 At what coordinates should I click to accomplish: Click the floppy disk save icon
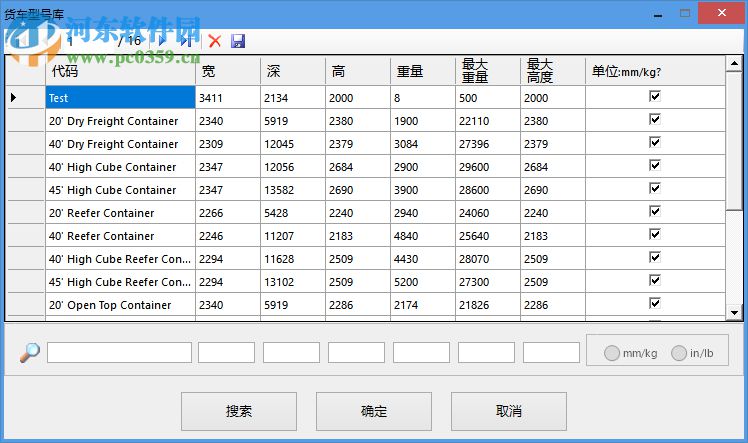(238, 41)
